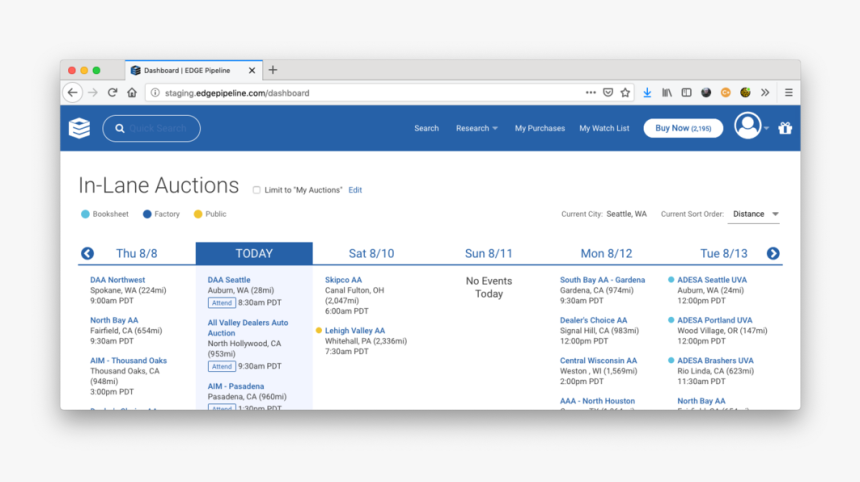Close the Dashboard | EDGE Pipeline tab

pyautogui.click(x=252, y=70)
